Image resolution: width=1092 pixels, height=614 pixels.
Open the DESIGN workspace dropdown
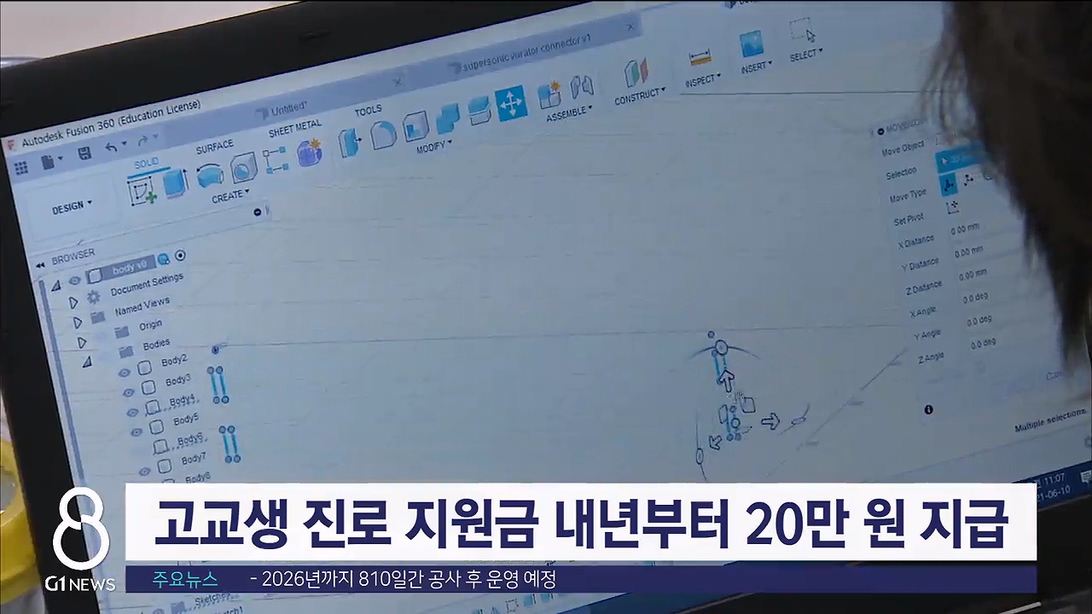pos(71,207)
